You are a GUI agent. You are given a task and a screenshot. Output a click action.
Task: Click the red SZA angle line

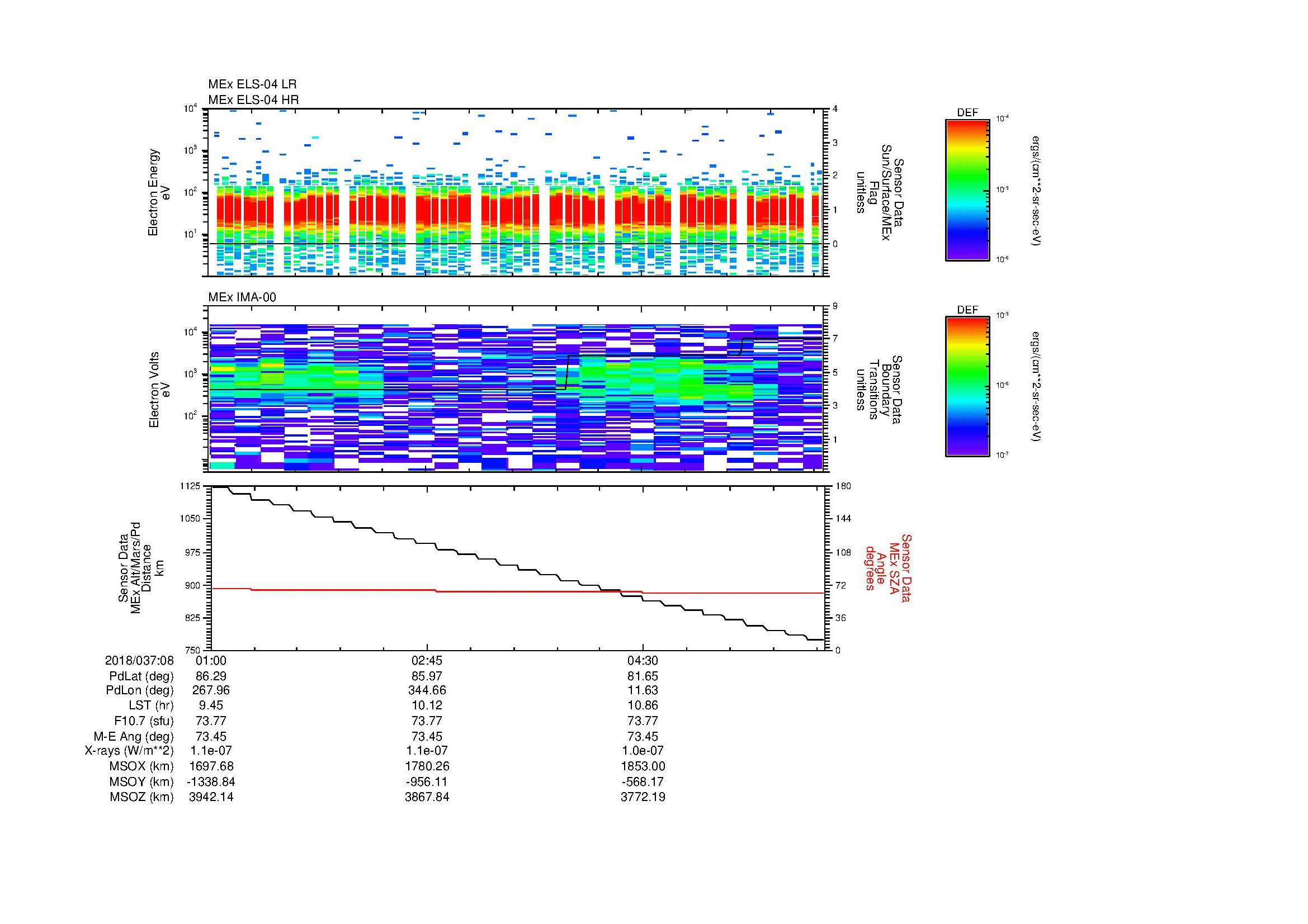[x=517, y=591]
